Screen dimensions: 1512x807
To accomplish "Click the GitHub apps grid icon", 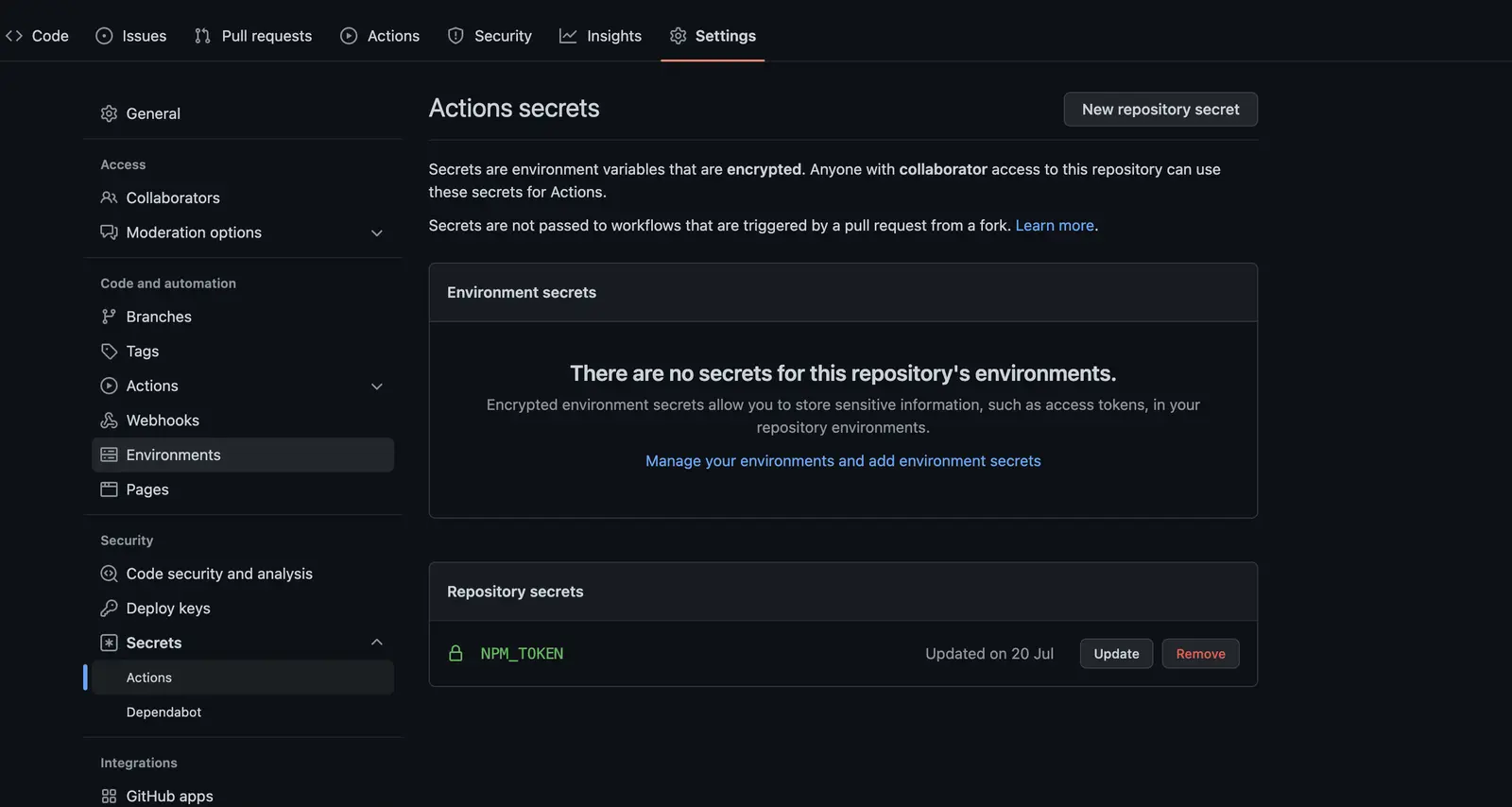I will point(109,797).
